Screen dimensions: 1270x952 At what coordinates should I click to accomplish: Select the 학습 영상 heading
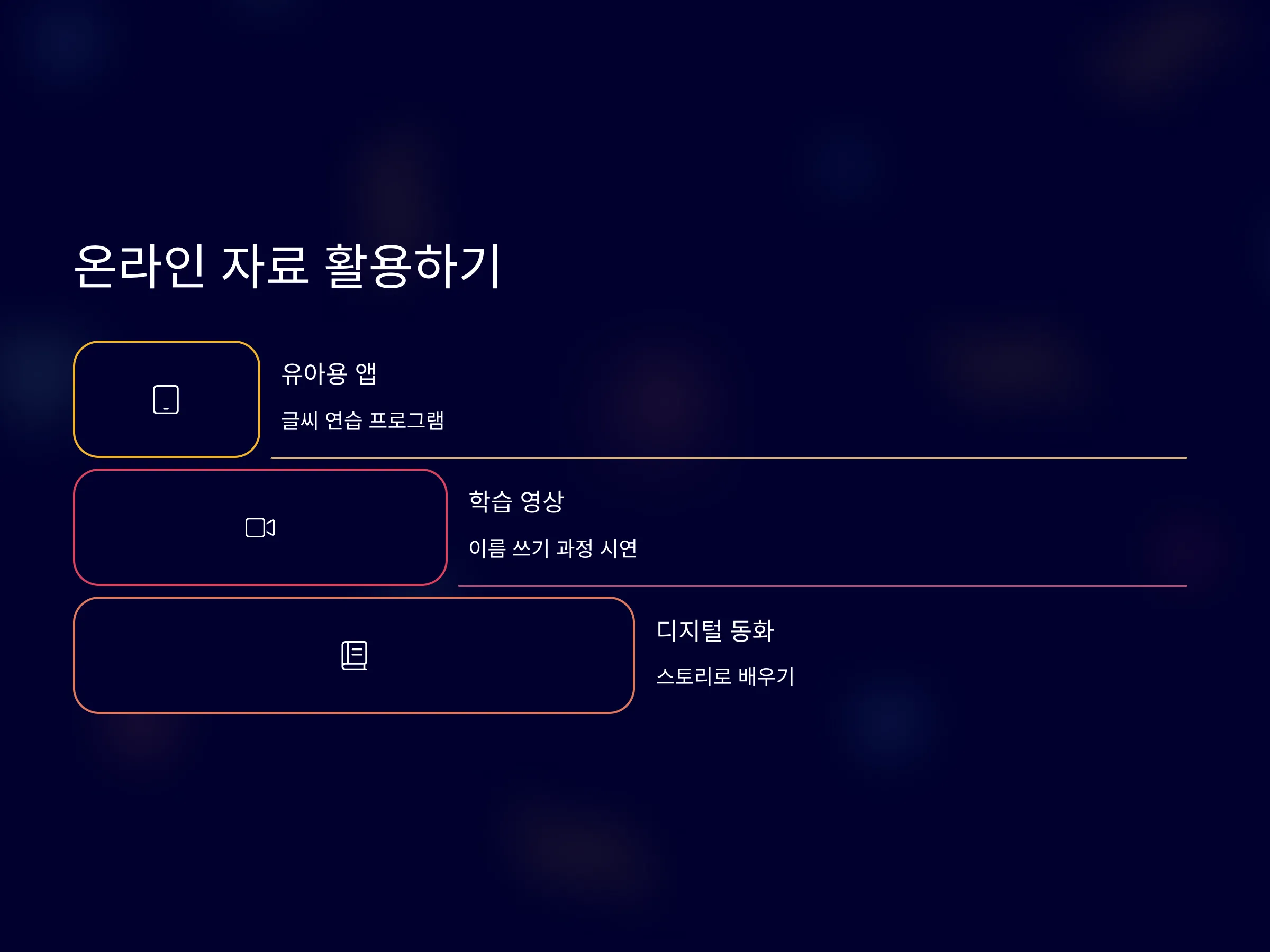[x=516, y=501]
